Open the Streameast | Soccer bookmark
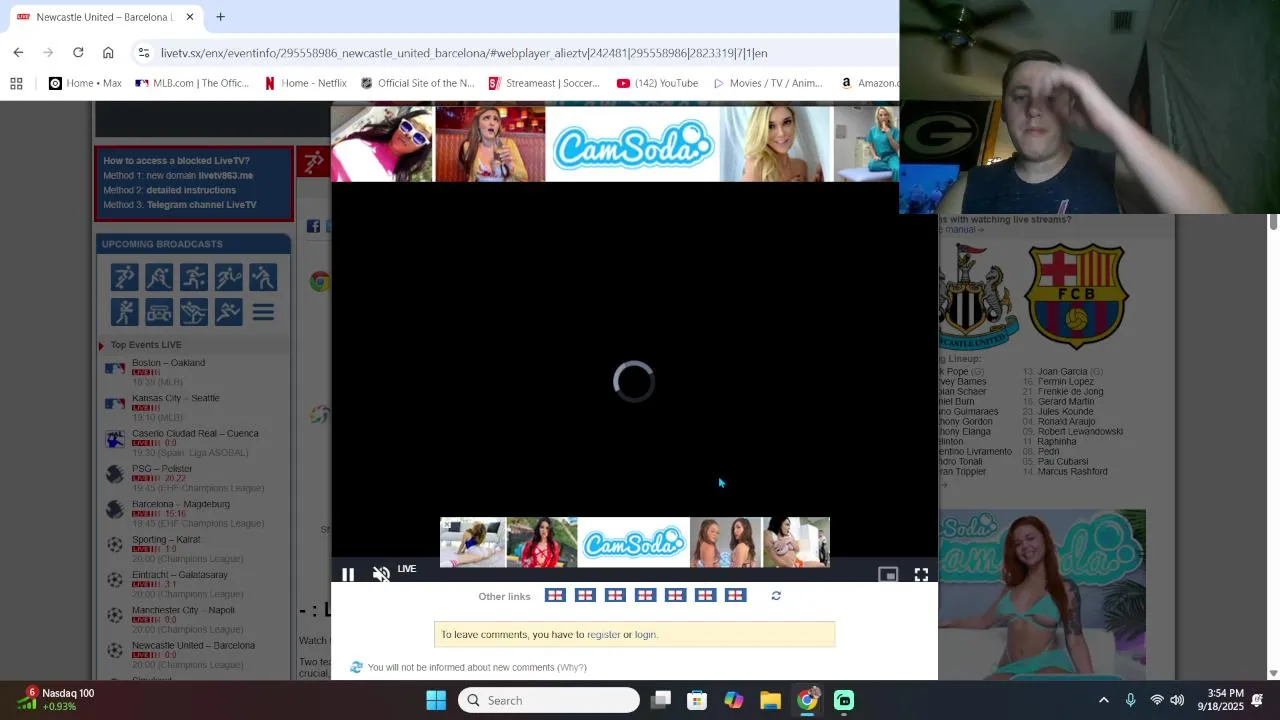The width and height of the screenshot is (1280, 720). [x=544, y=83]
